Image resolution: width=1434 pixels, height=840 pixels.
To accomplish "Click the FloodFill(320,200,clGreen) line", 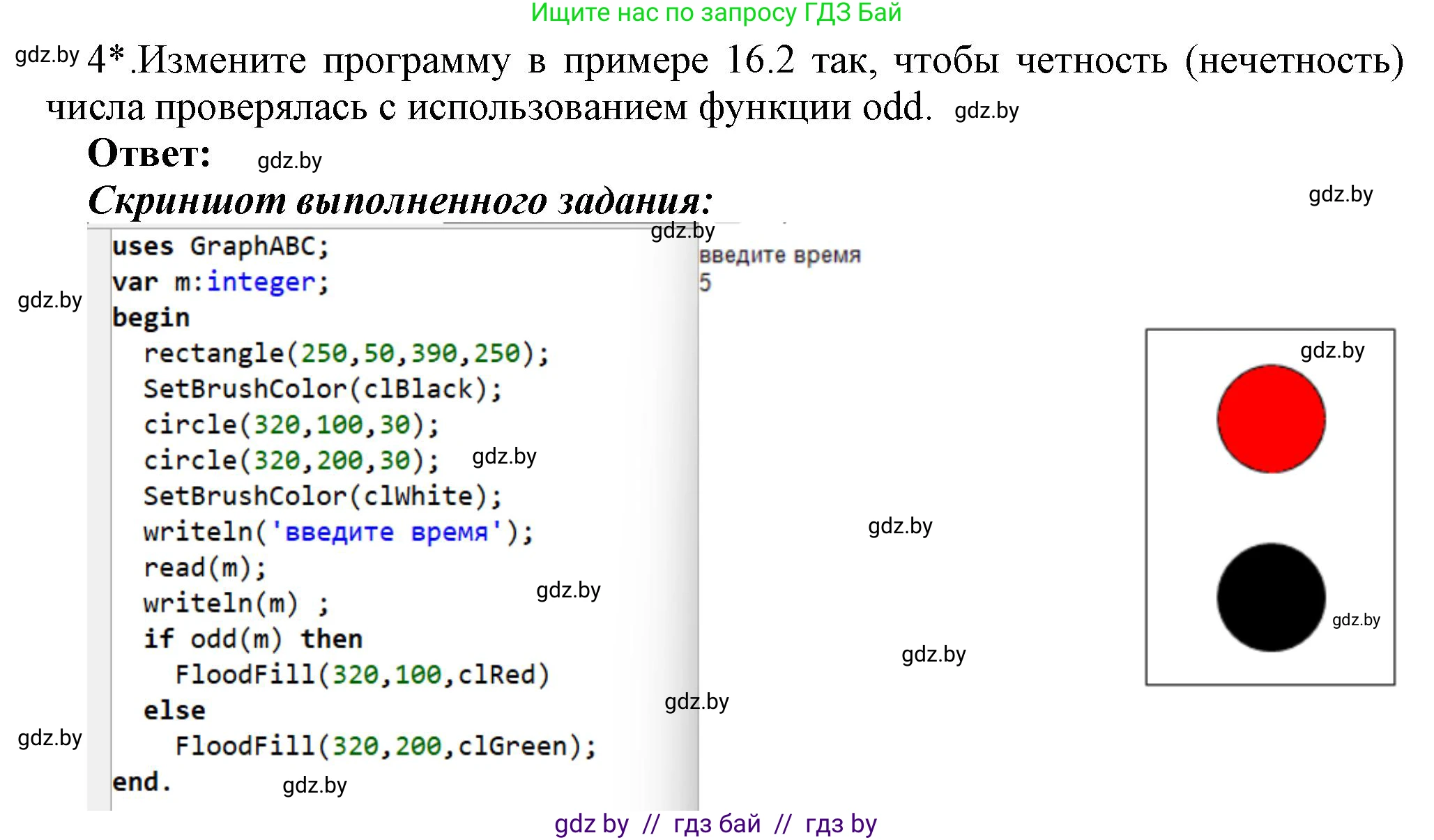I will pos(385,746).
